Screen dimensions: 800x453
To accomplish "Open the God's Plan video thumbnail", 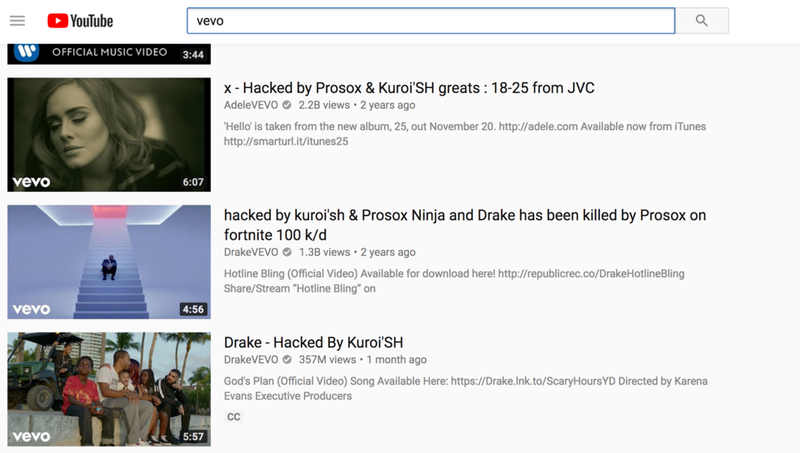I will pos(109,389).
